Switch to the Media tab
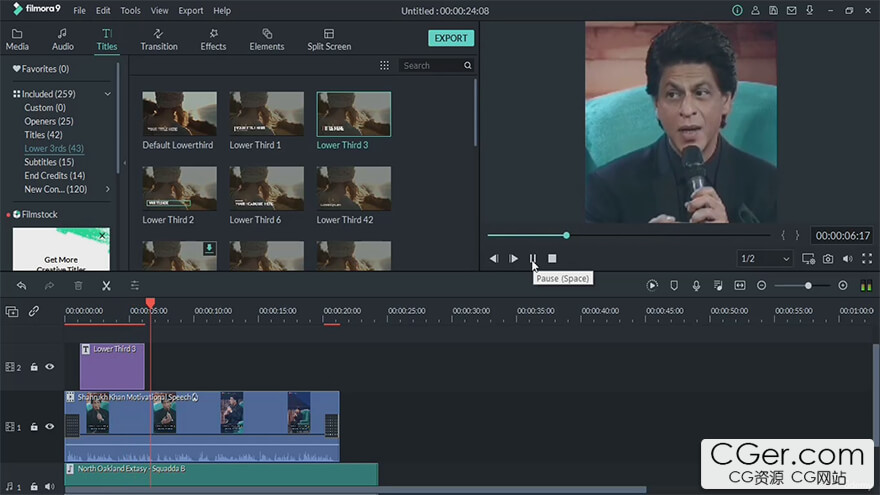The image size is (880, 495). [17, 40]
